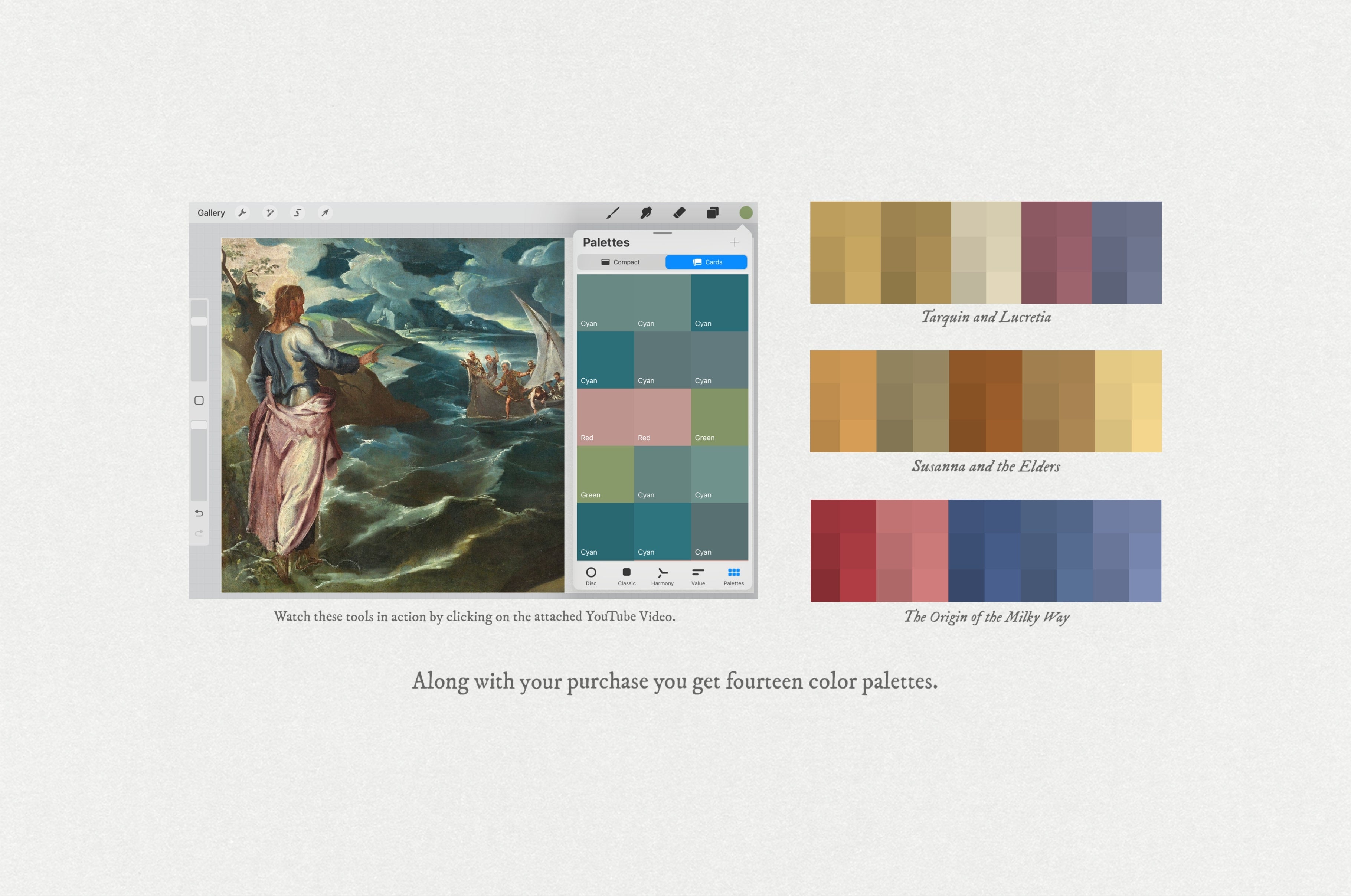Viewport: 1351px width, 896px height.
Task: Select the Eraser tool
Action: click(679, 213)
